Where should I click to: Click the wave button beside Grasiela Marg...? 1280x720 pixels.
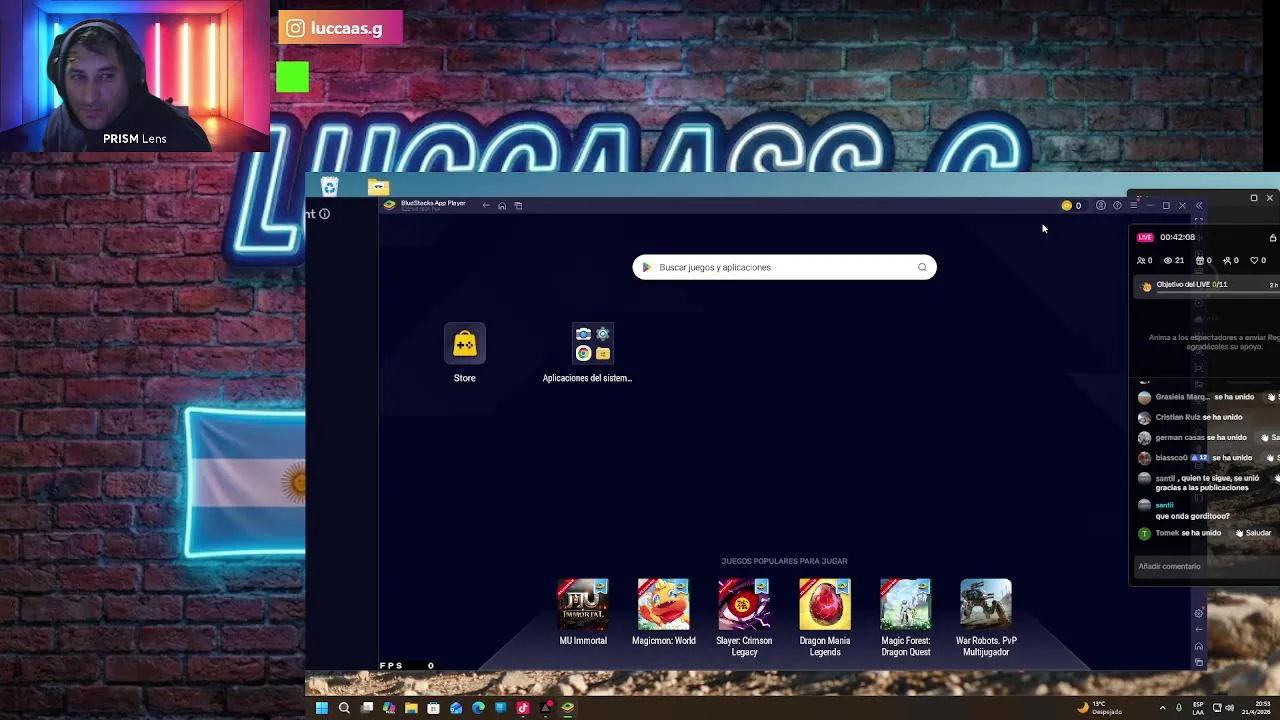(x=1272, y=397)
